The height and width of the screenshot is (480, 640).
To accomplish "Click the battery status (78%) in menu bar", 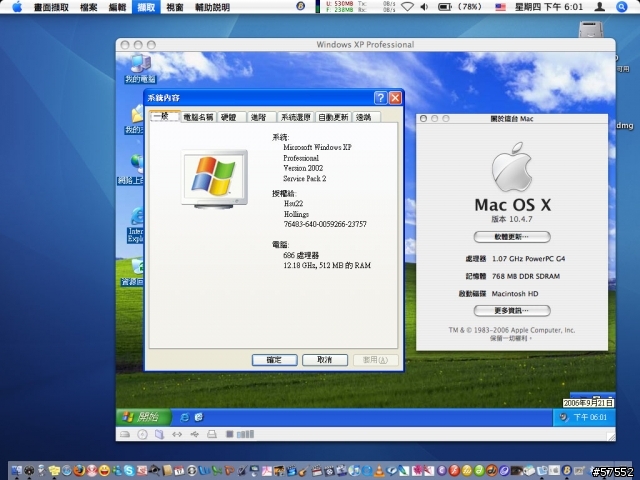I will [460, 7].
